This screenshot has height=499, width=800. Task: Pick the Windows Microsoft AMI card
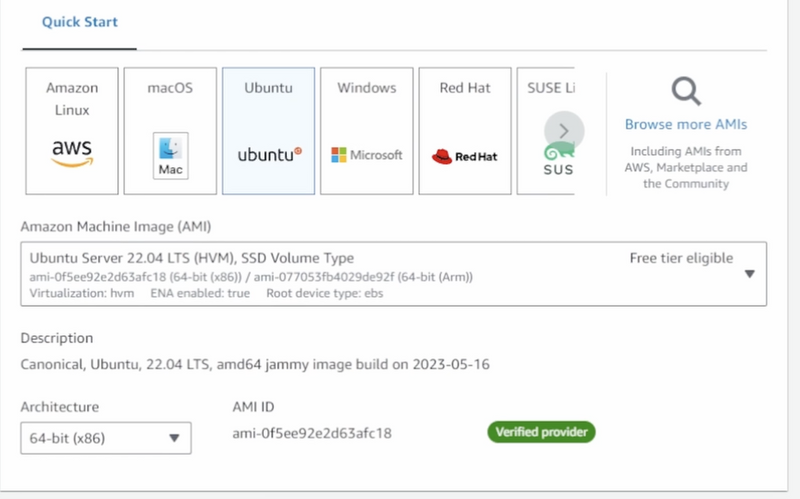(x=367, y=131)
